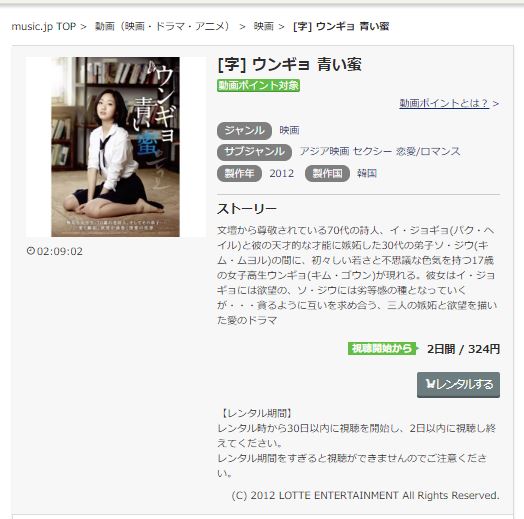Open the アジア映画 subgenre link
The image size is (524, 519).
(x=324, y=152)
